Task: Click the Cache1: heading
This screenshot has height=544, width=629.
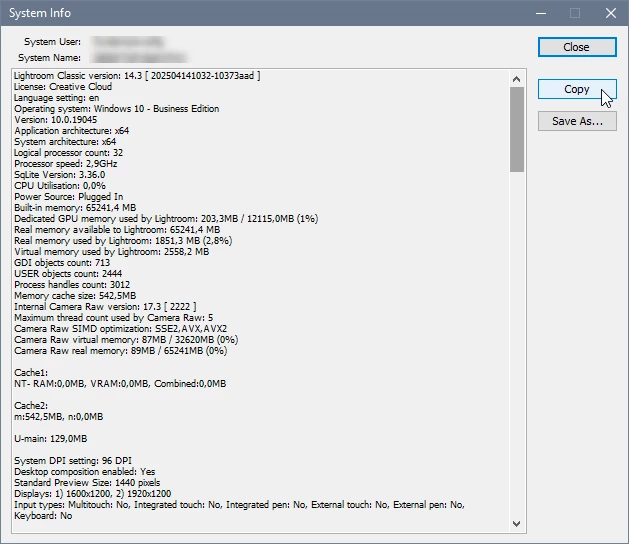Action: [x=31, y=373]
